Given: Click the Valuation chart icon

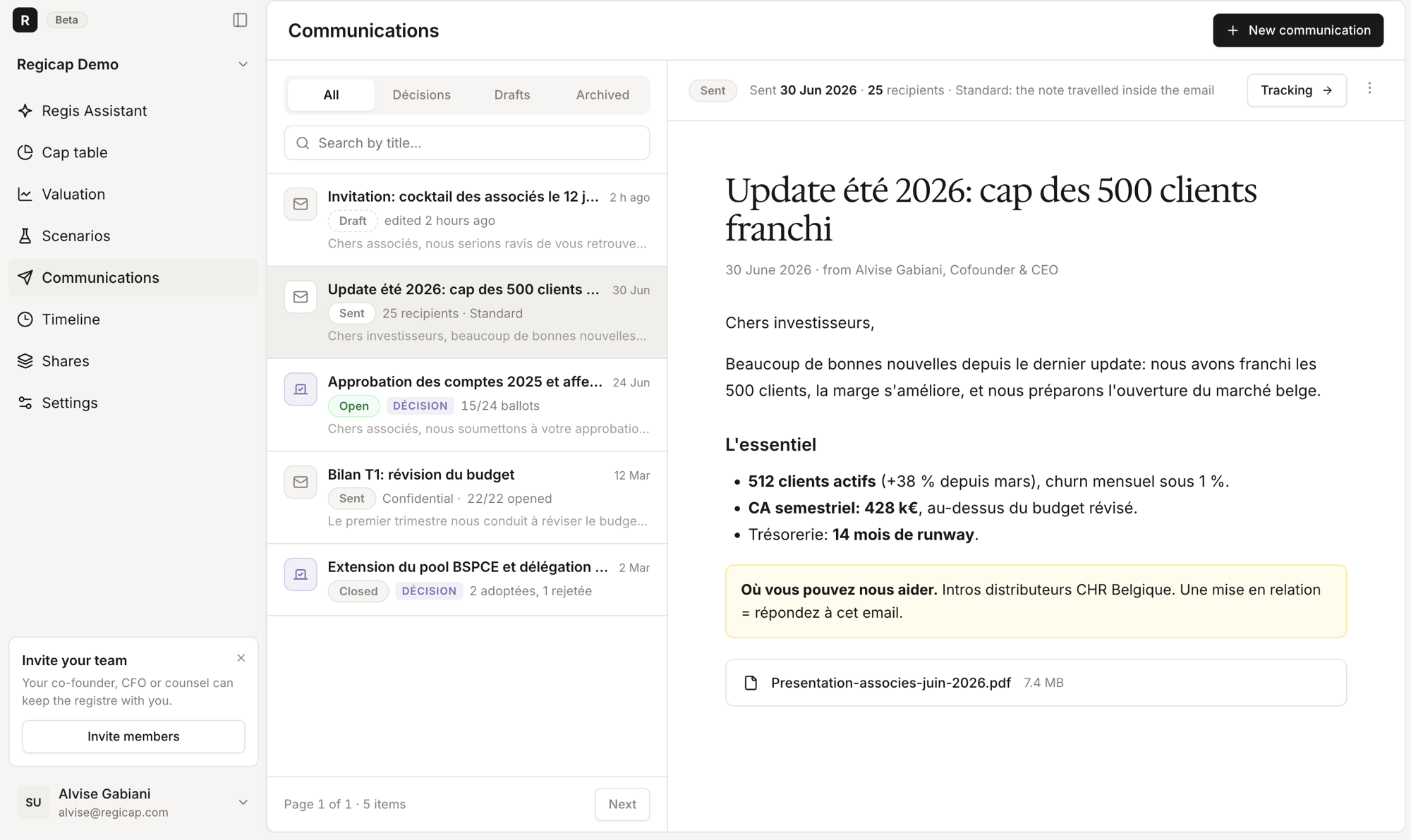Looking at the screenshot, I should pos(25,194).
